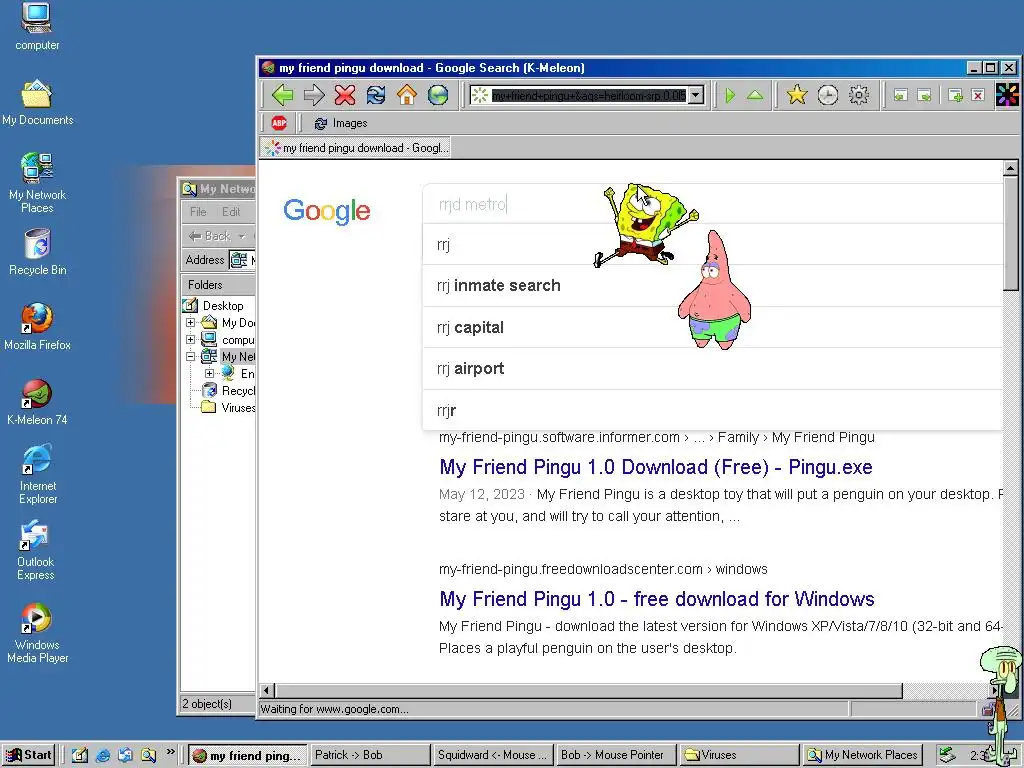Switch to next tab icon

point(924,95)
